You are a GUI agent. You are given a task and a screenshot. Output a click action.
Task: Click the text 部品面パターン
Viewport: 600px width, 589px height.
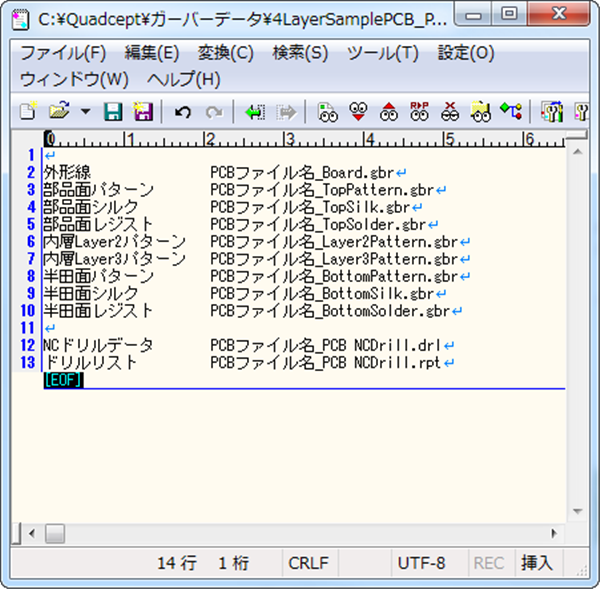[98, 190]
